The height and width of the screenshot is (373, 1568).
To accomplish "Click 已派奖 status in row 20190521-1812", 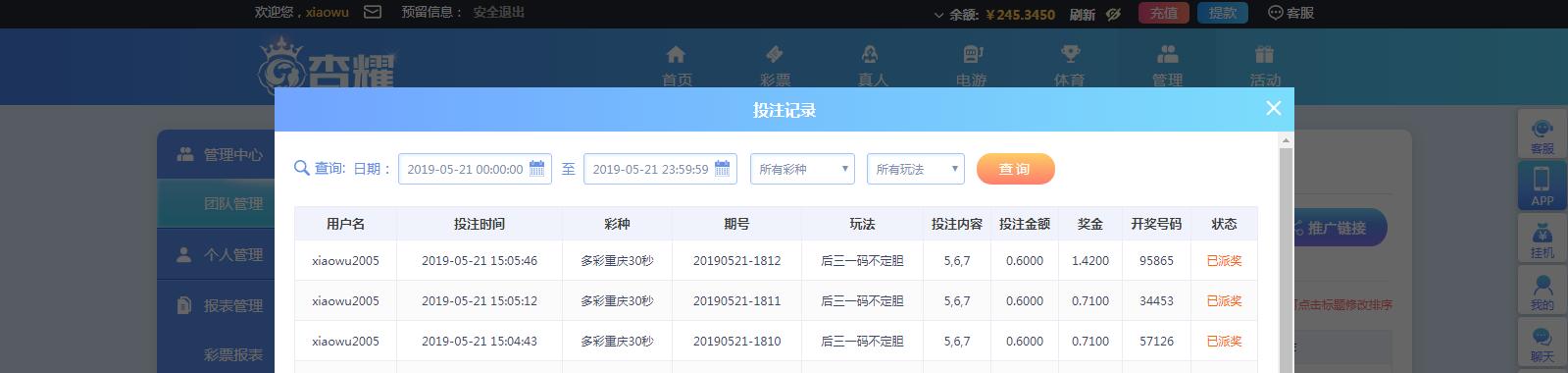I will pos(1224,261).
